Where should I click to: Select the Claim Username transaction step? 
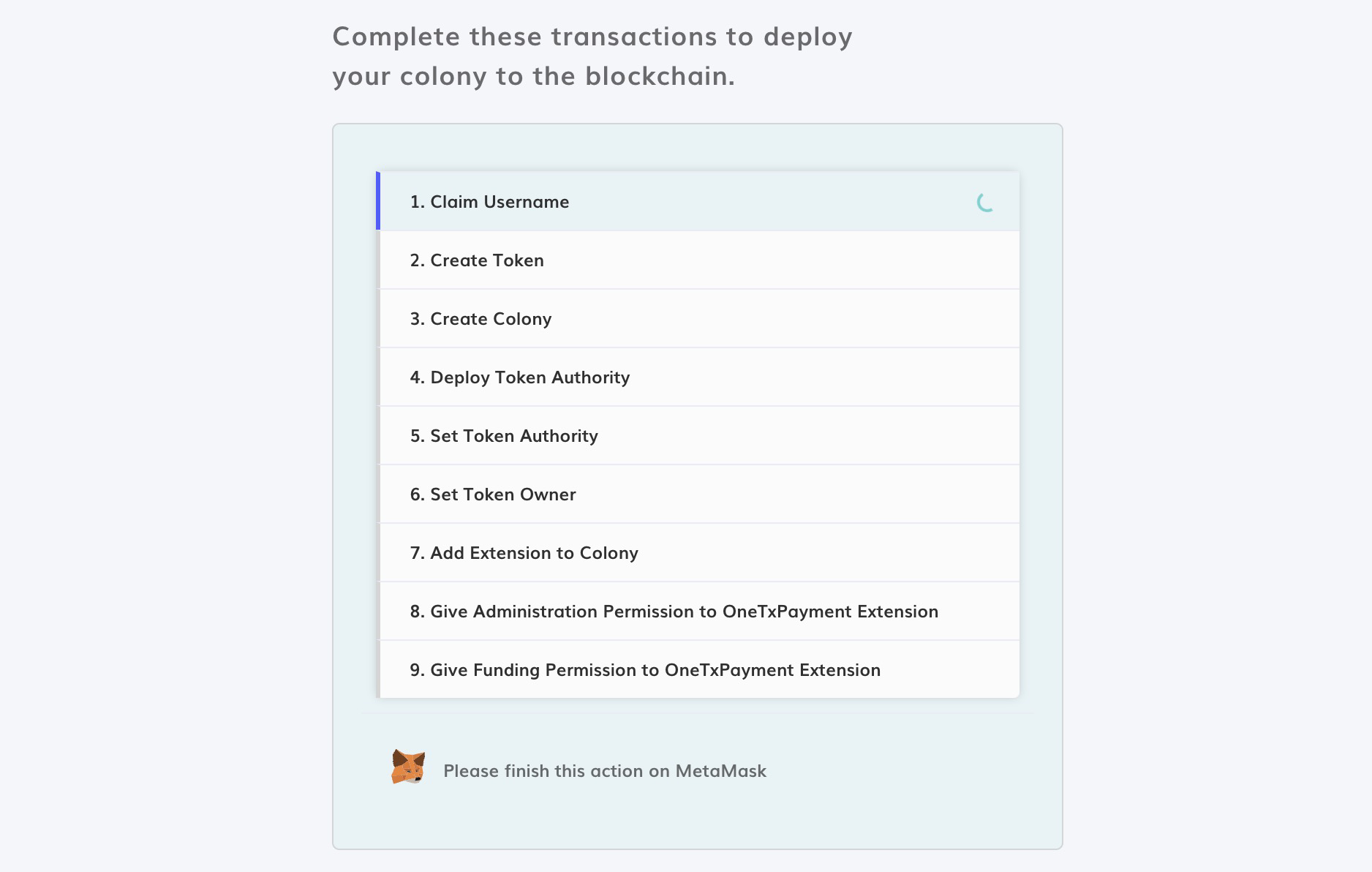tap(500, 202)
